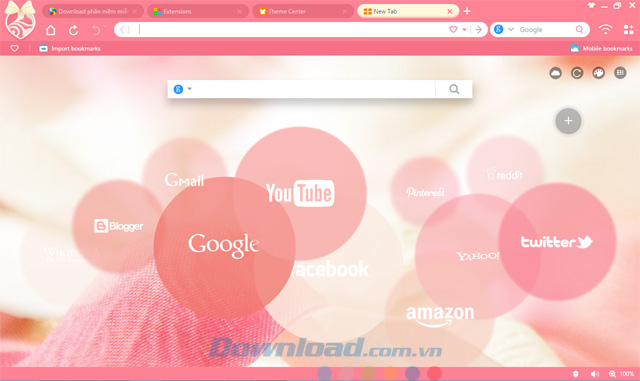Switch to Download phần mềm tab
The height and width of the screenshot is (381, 640).
[x=93, y=11]
